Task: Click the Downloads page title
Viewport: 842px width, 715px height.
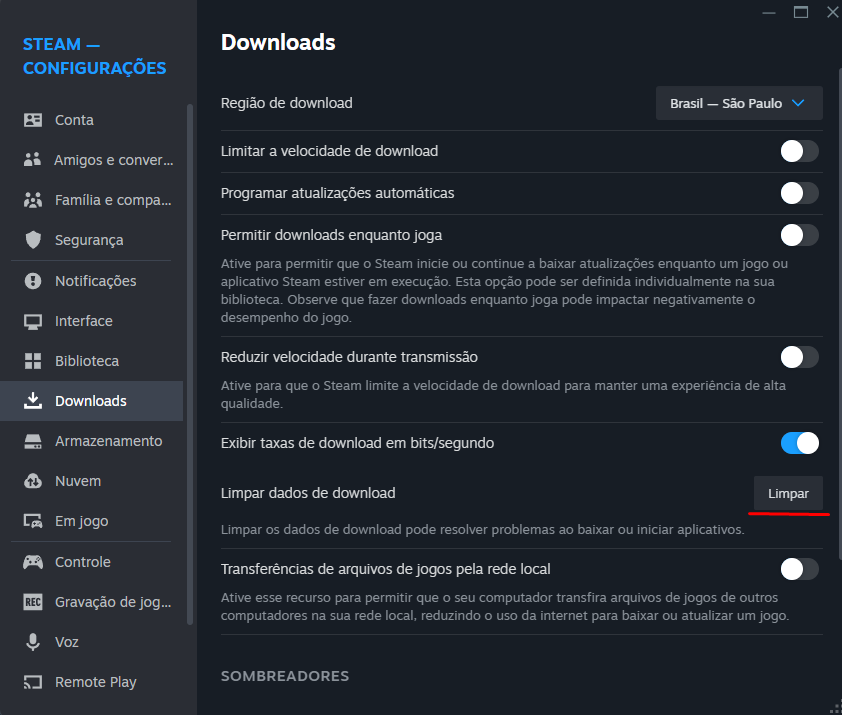Action: [278, 42]
